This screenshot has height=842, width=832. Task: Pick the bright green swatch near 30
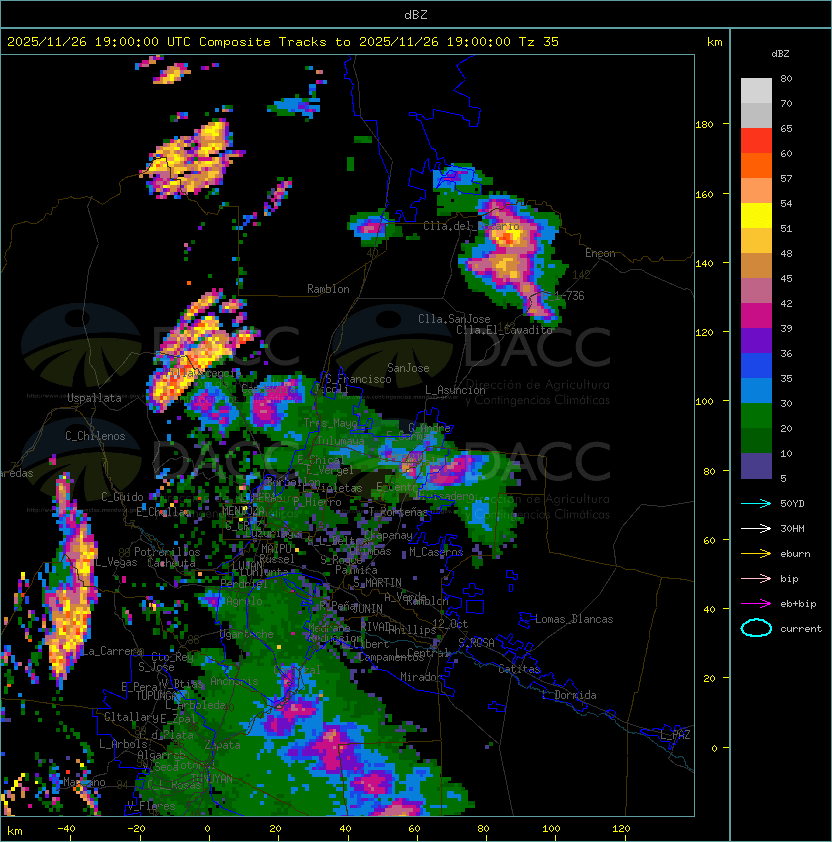point(756,415)
